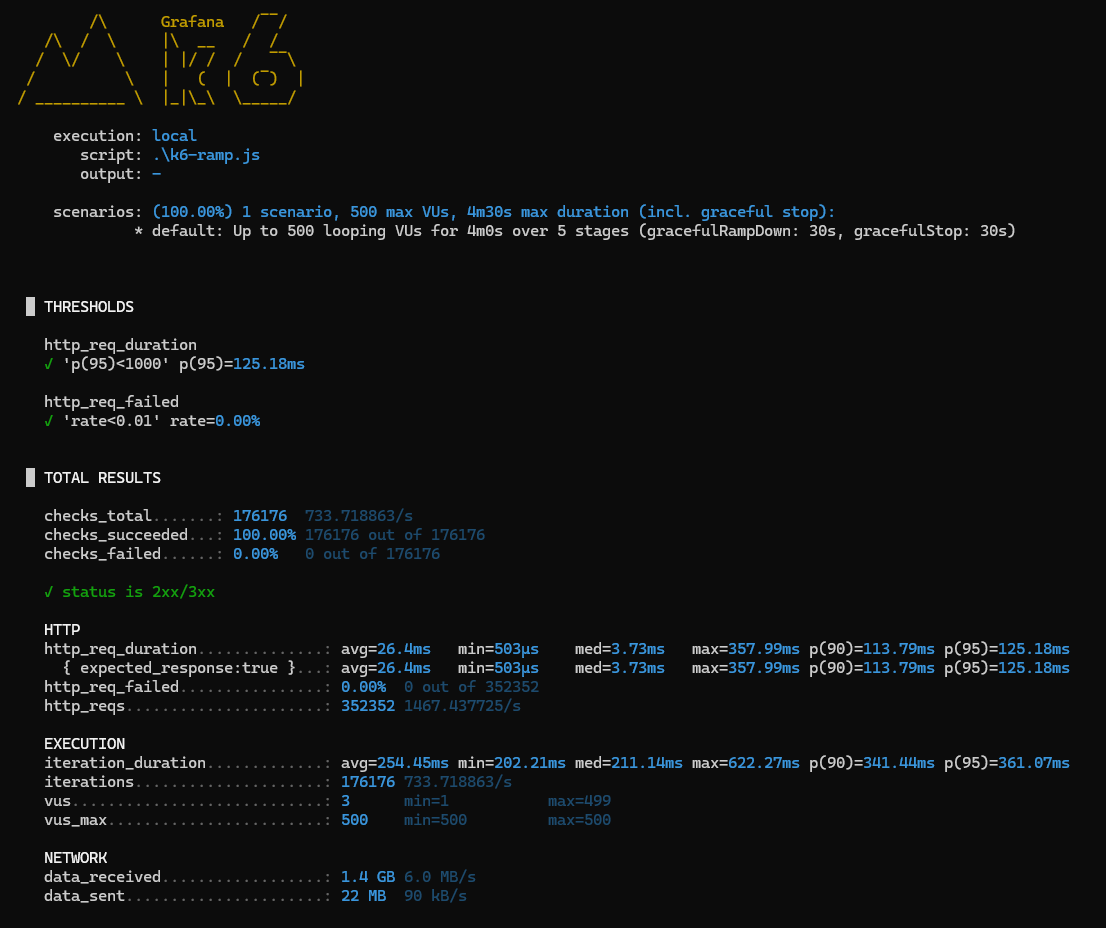1106x928 pixels.
Task: Select the '(100.00%) 1 scenario, 500 max VUs' line
Action: [x=494, y=212]
